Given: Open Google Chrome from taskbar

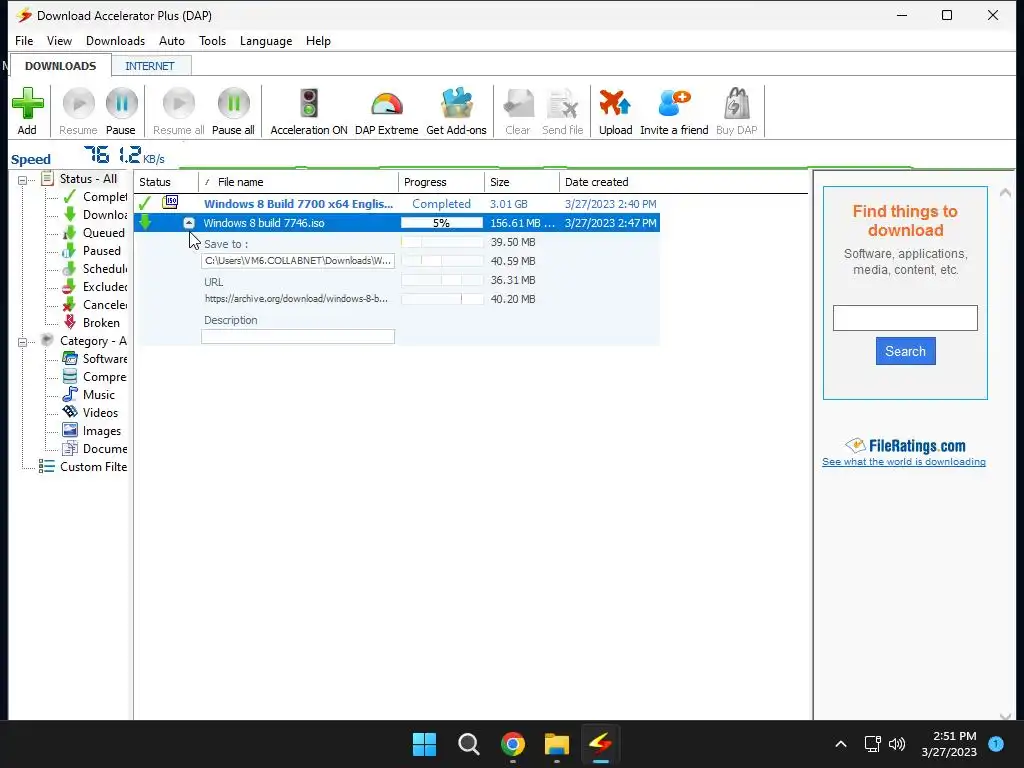Looking at the screenshot, I should [x=513, y=744].
